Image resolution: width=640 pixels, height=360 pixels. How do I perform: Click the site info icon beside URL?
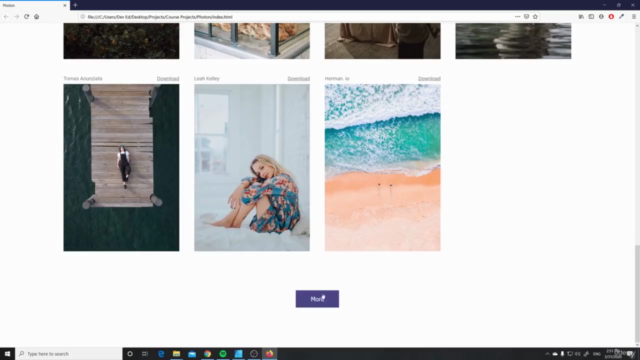(82, 17)
